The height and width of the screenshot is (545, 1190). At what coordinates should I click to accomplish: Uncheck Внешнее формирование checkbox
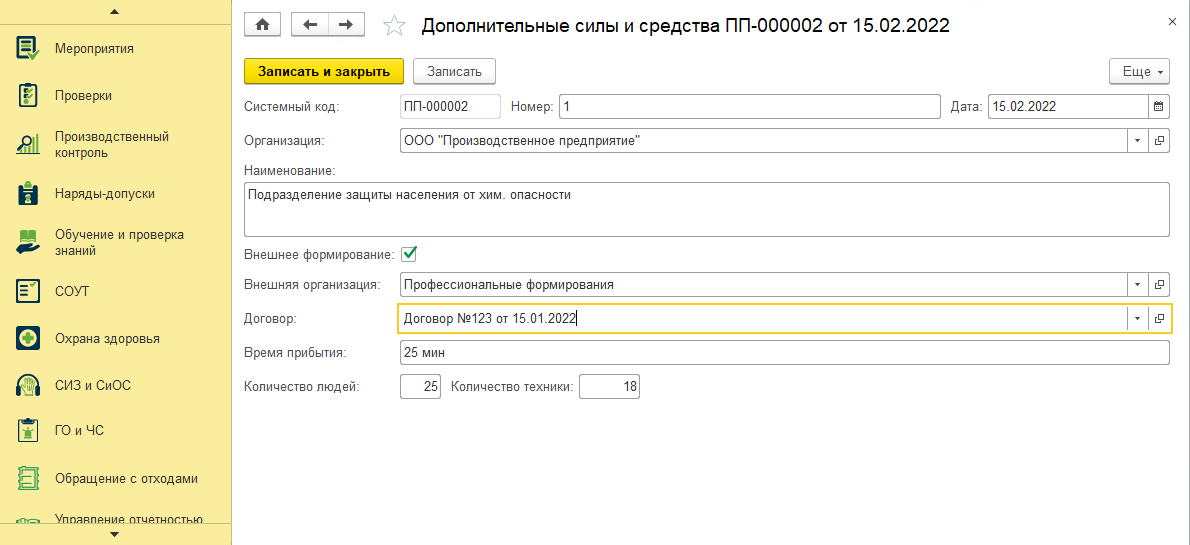pos(409,253)
